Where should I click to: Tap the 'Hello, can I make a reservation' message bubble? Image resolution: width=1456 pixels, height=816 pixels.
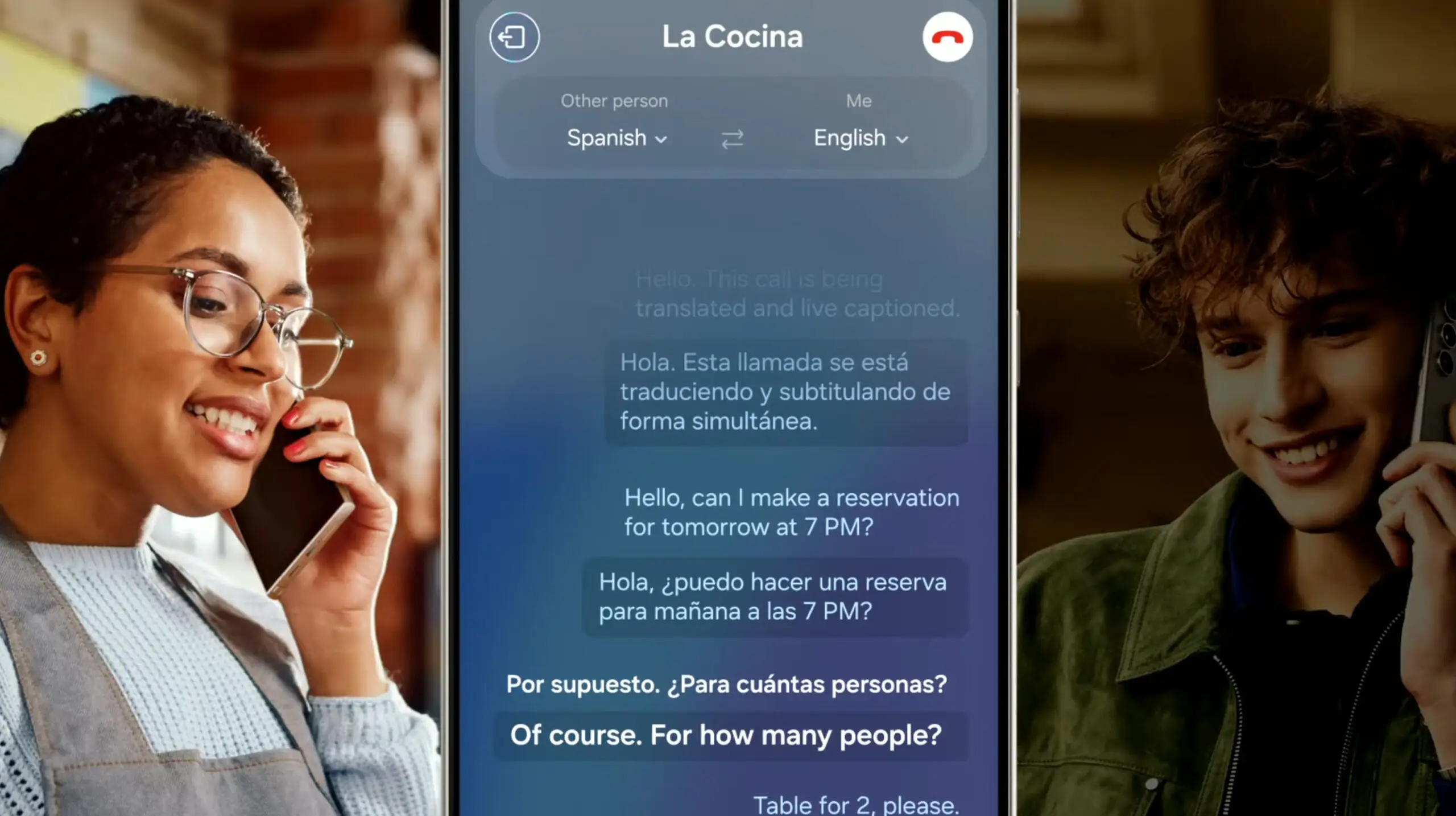point(790,512)
